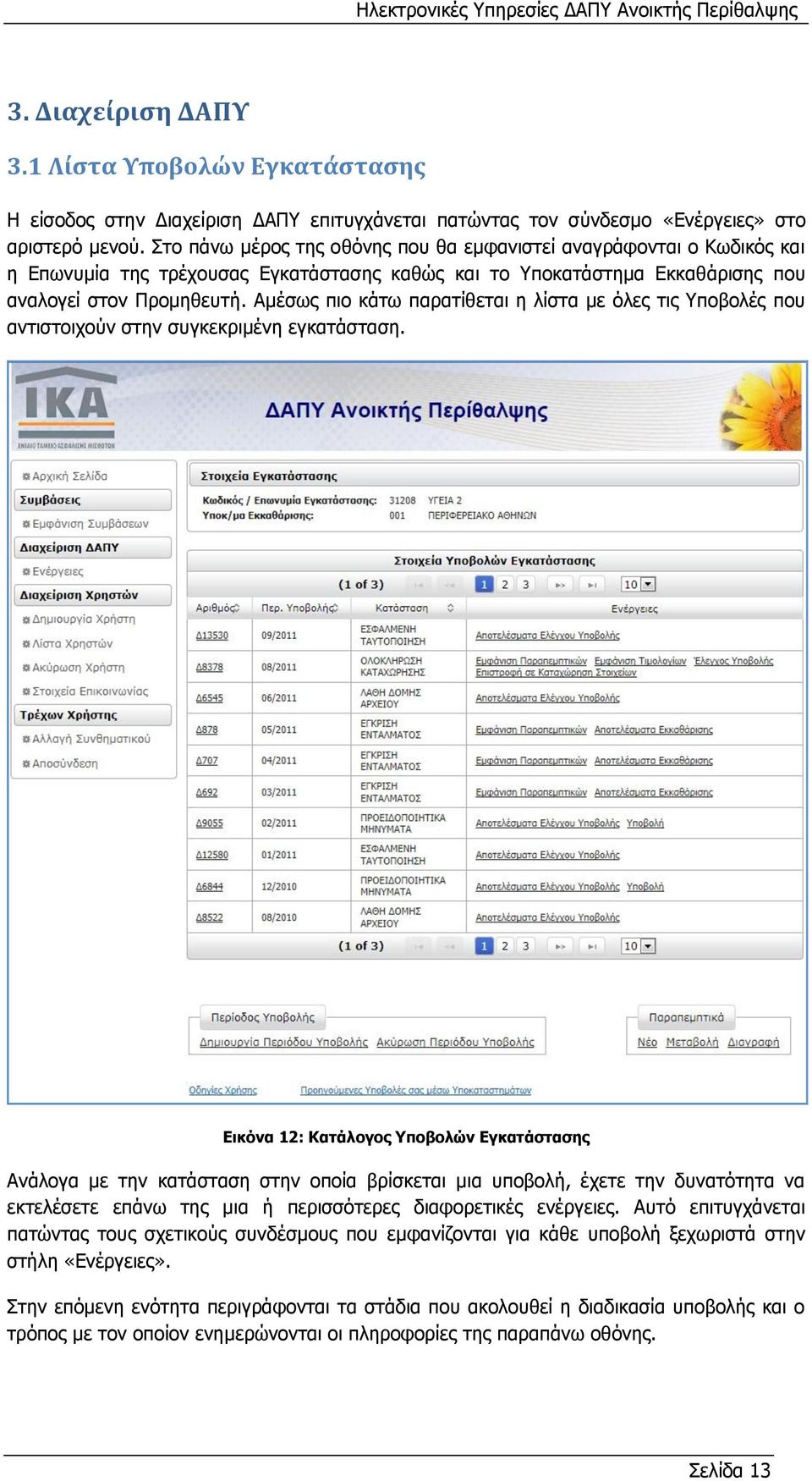
Task: Go to last page in the paginator below the table
Action: click(592, 946)
